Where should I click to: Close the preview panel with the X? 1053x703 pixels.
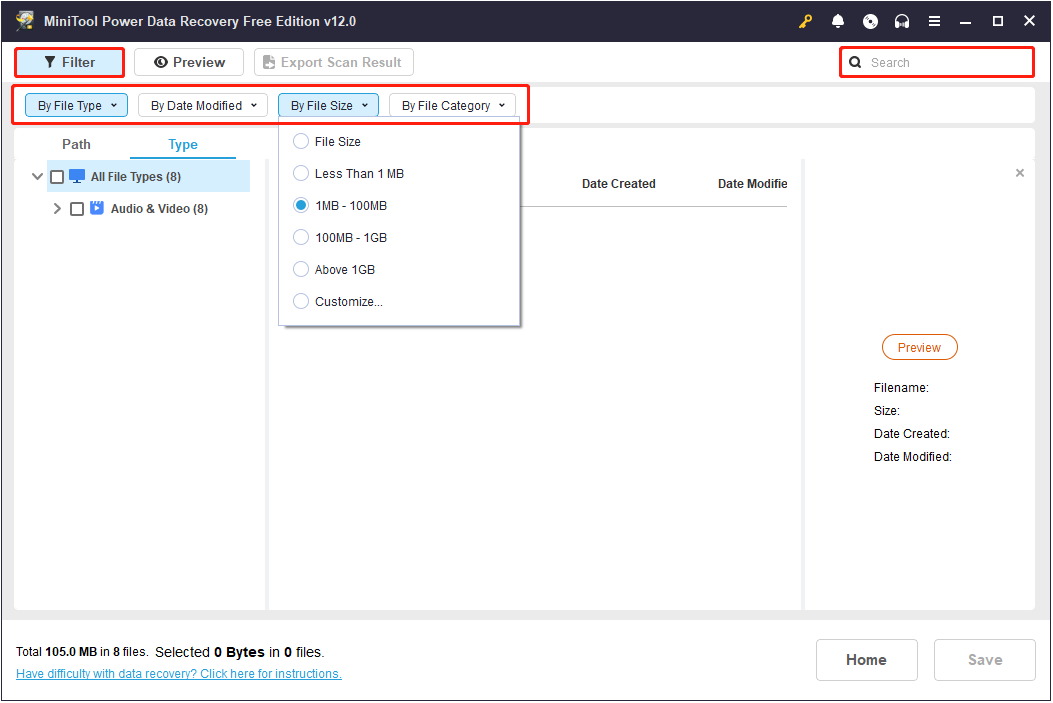point(1019,173)
